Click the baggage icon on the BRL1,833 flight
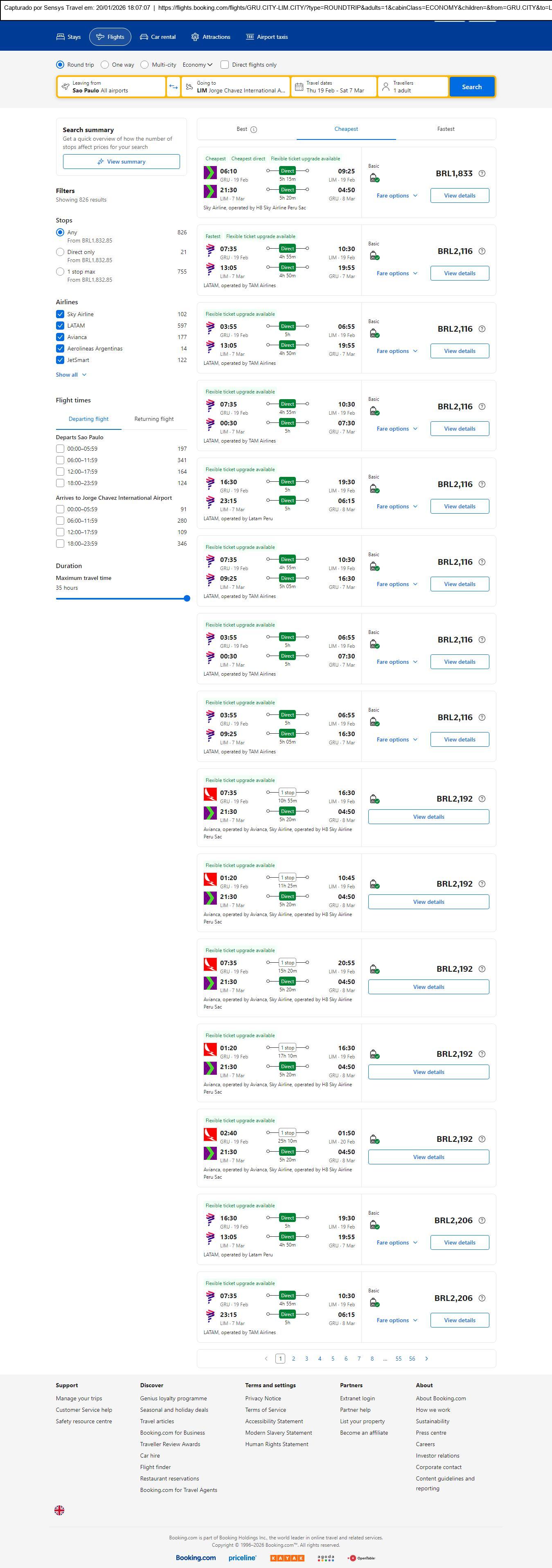552x1568 pixels. click(374, 178)
